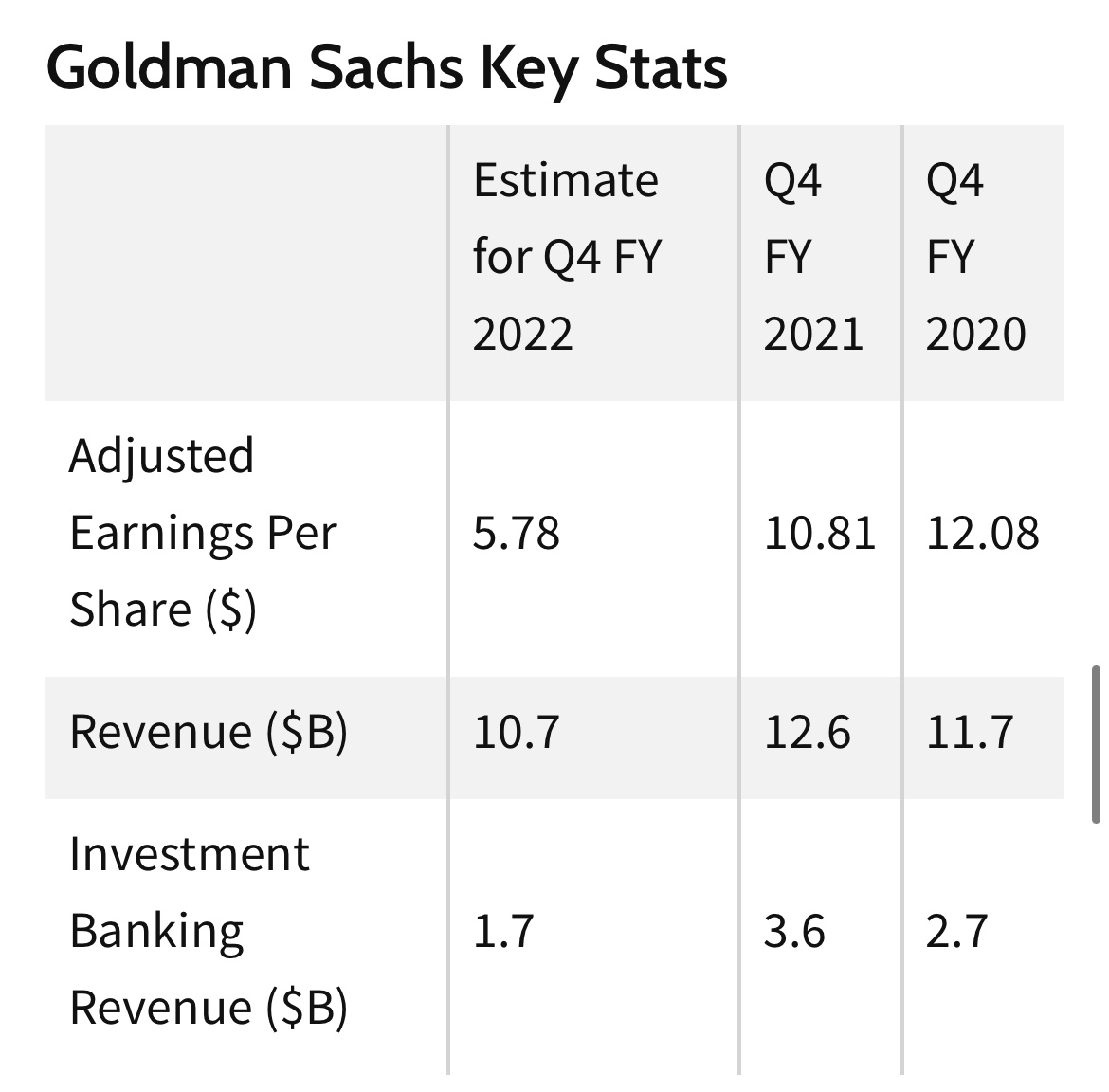Click the 11.7 revenue value
Viewport: 1109px width, 1092px height.
[969, 732]
